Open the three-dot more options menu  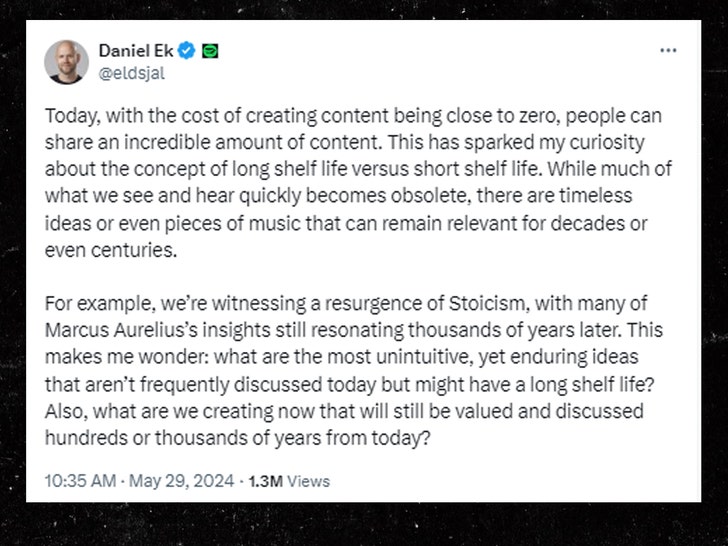pyautogui.click(x=667, y=51)
